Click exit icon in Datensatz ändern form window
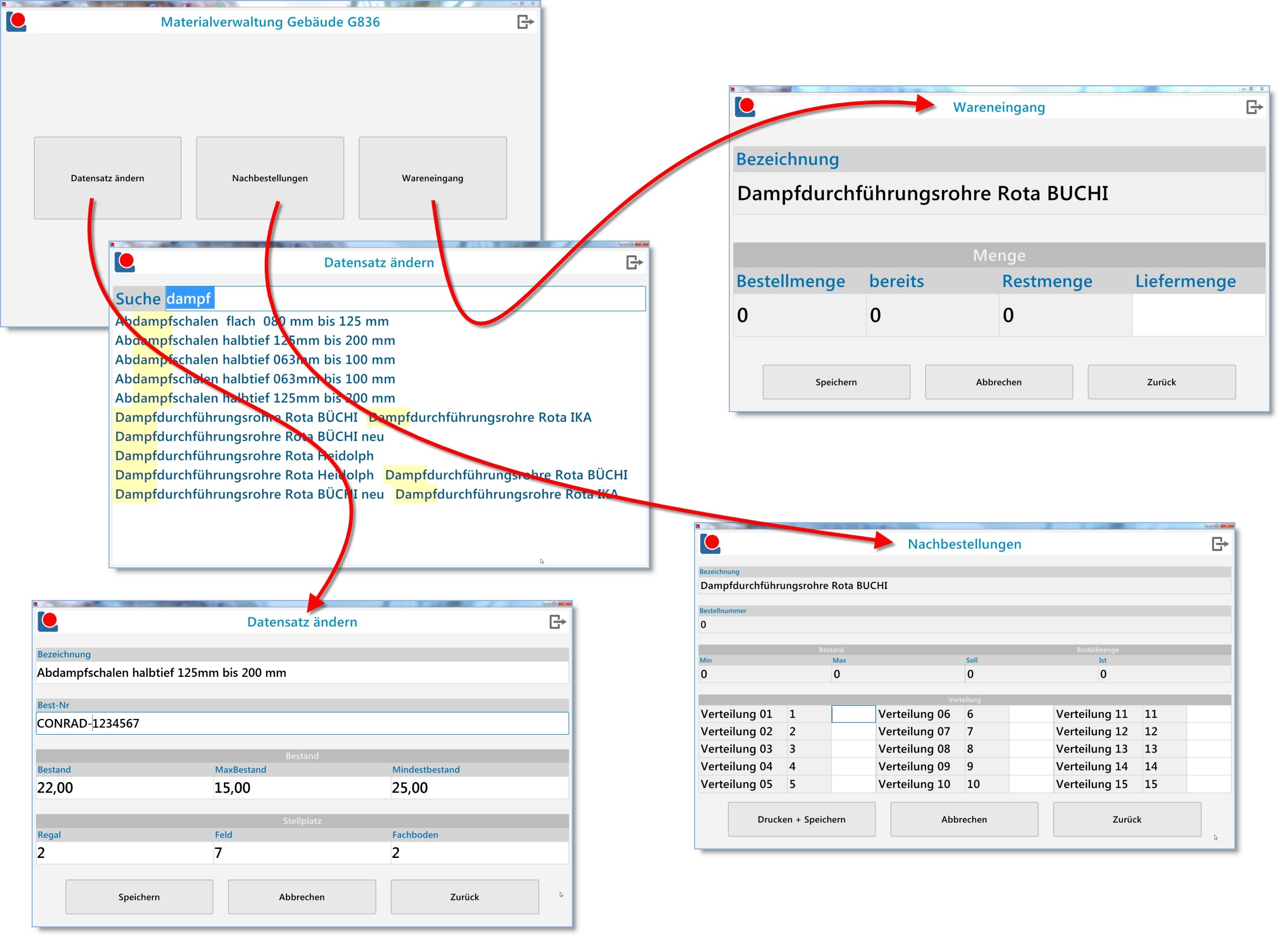Image resolution: width=1288 pixels, height=940 pixels. 557,623
